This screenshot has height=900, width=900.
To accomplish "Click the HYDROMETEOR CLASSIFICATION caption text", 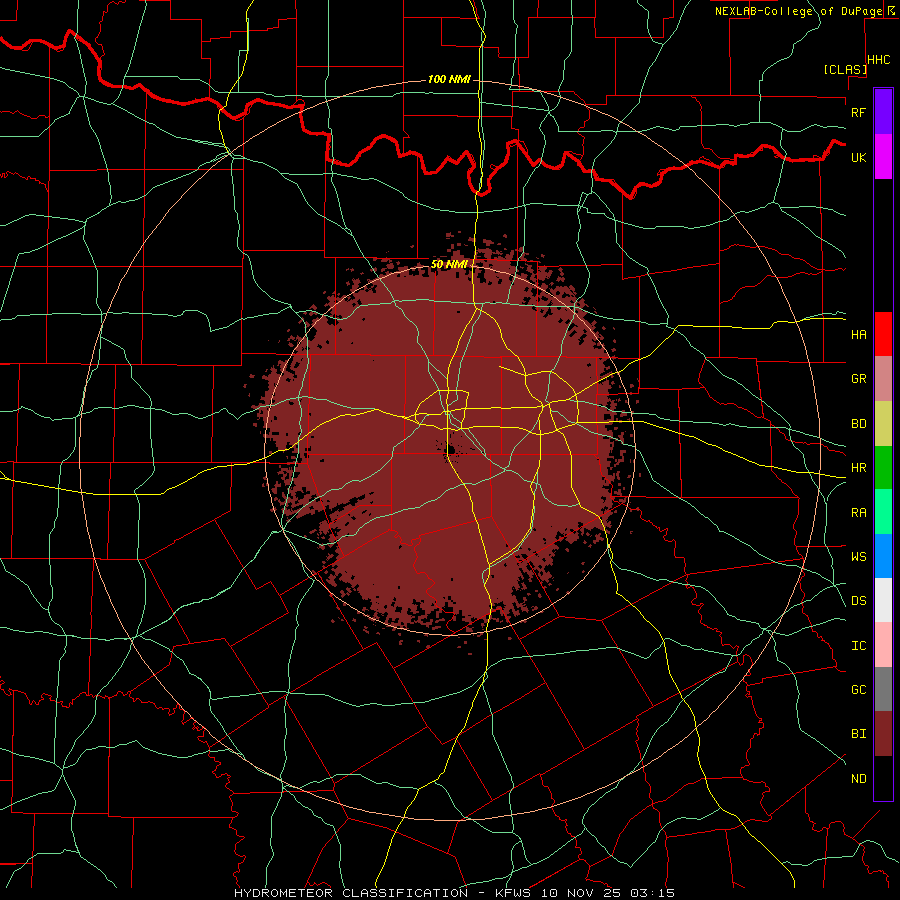I will click(x=351, y=893).
